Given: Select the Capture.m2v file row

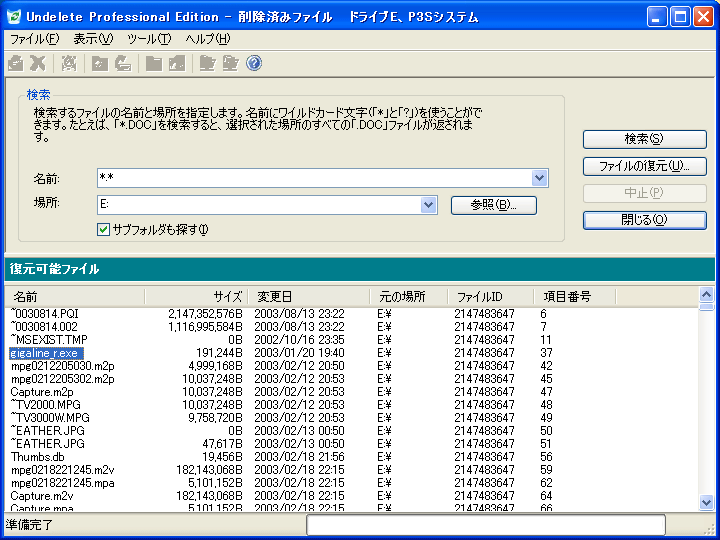Looking at the screenshot, I should point(42,496).
